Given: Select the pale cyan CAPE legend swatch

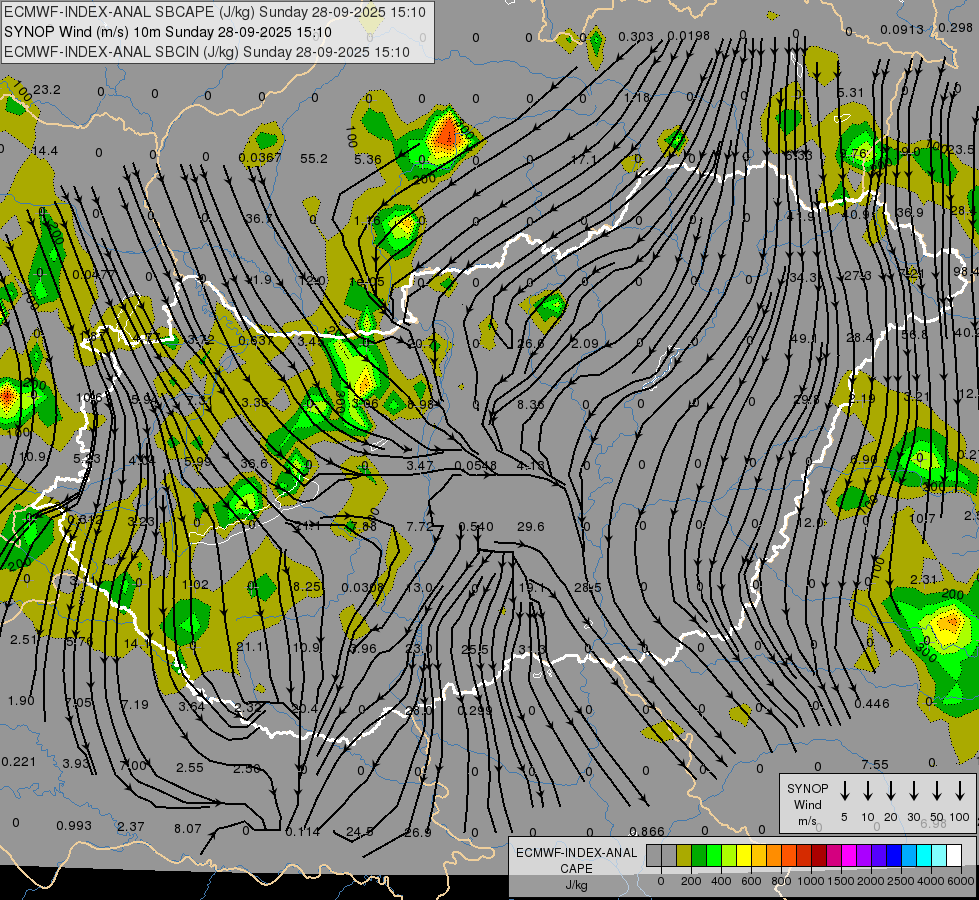Looking at the screenshot, I should (938, 856).
